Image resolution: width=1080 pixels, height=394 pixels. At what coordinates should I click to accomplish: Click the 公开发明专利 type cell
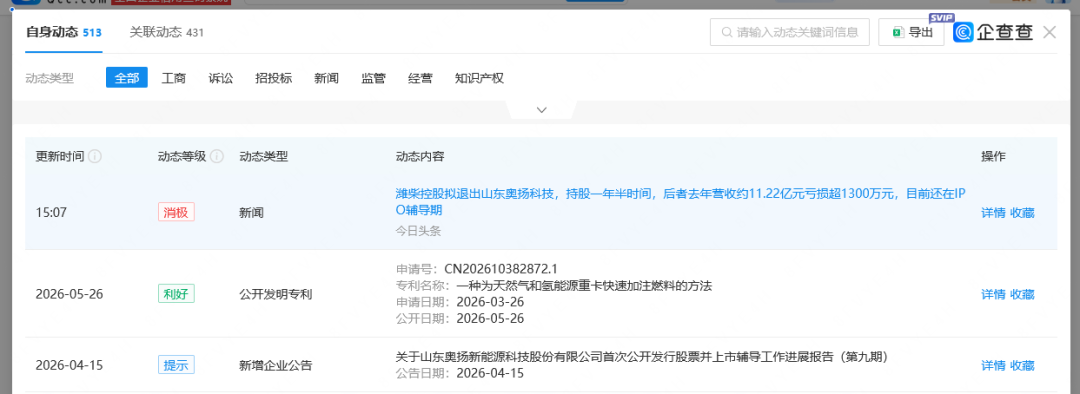point(276,294)
